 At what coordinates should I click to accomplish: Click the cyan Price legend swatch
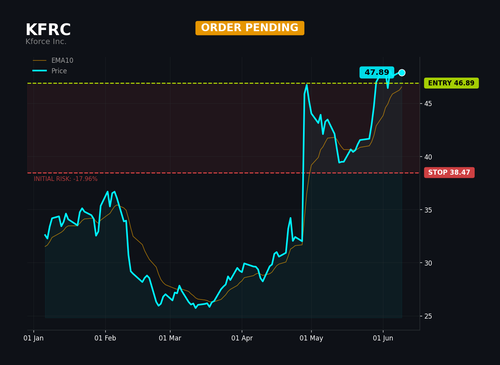click(x=39, y=71)
